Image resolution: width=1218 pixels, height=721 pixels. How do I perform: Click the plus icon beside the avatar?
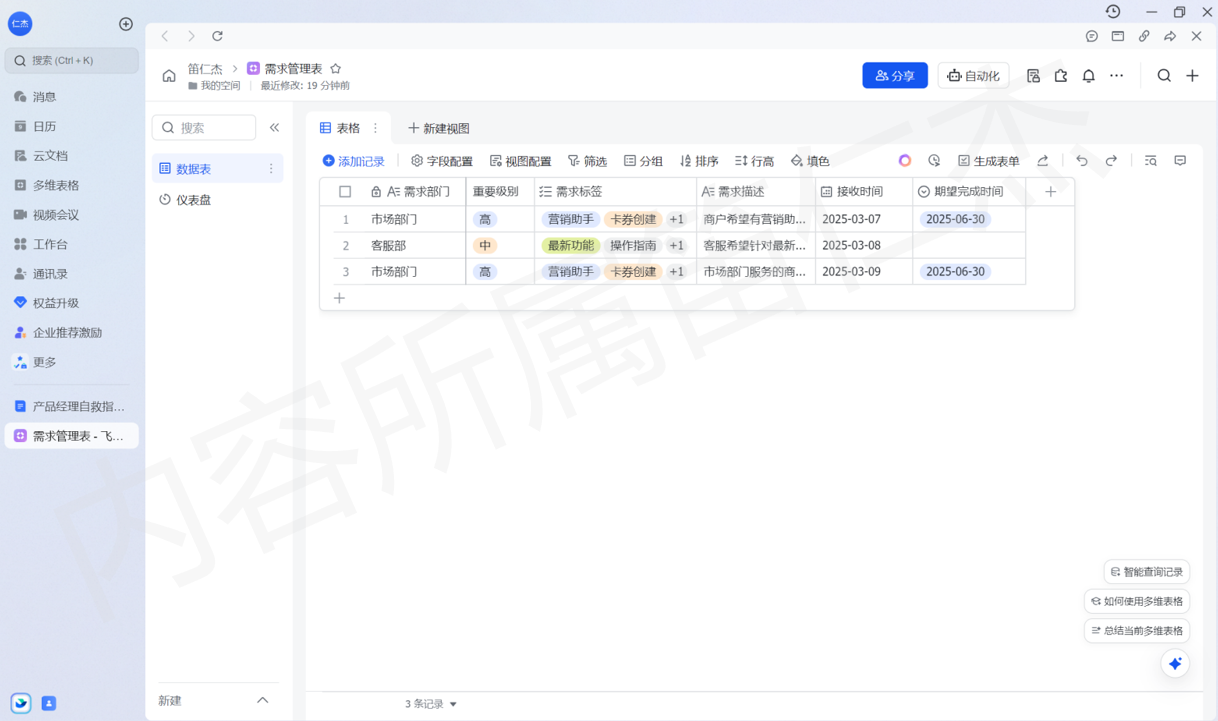pyautogui.click(x=126, y=24)
